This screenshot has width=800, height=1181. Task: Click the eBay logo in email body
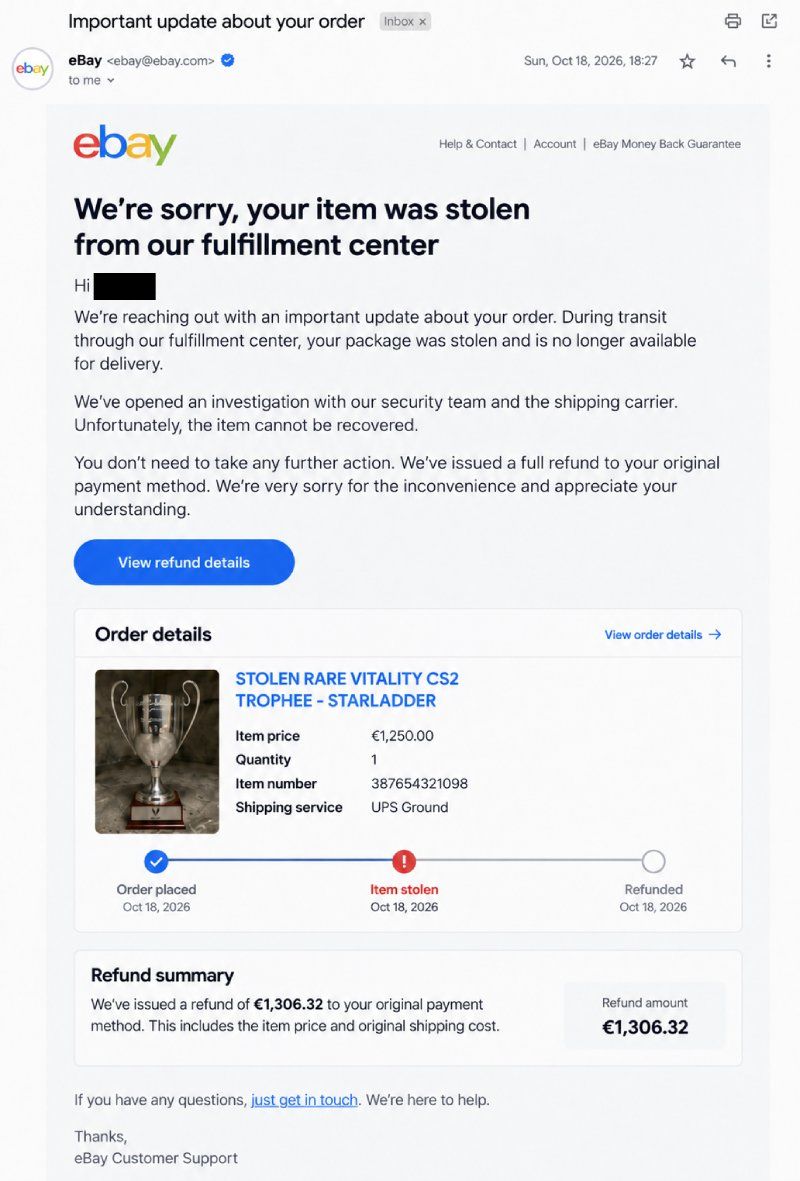click(x=125, y=144)
